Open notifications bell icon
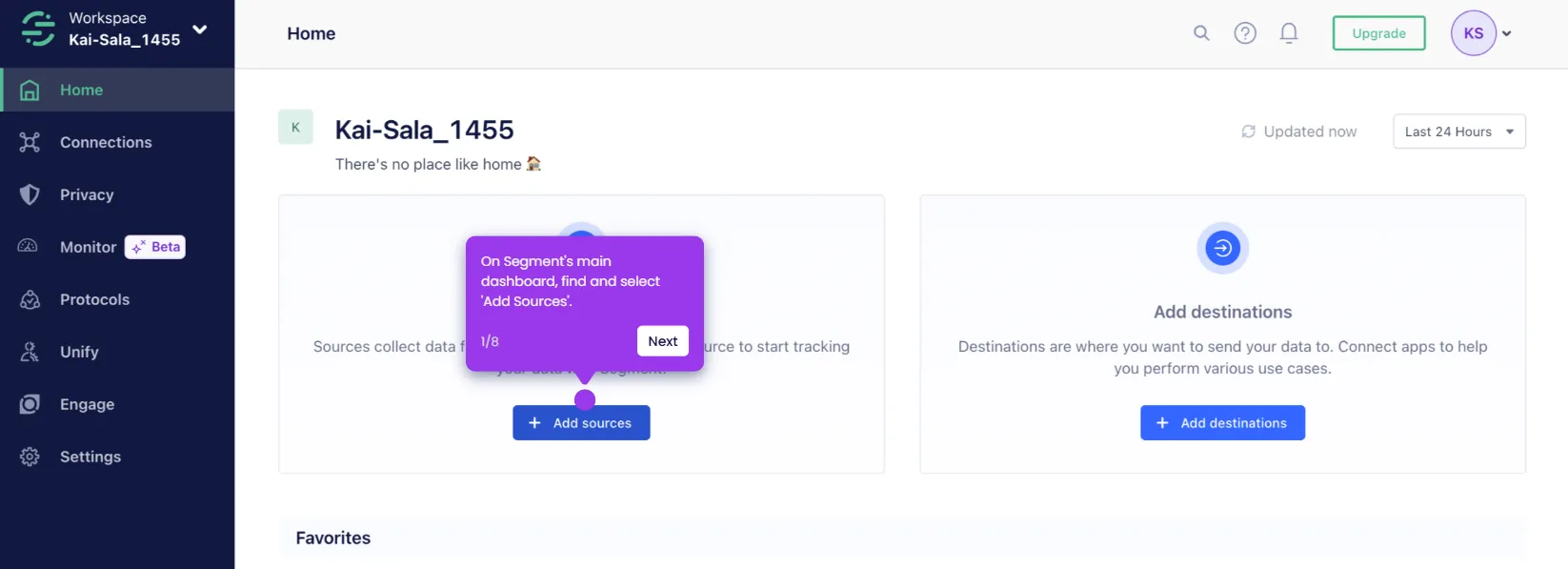The width and height of the screenshot is (1568, 569). 1289,33
